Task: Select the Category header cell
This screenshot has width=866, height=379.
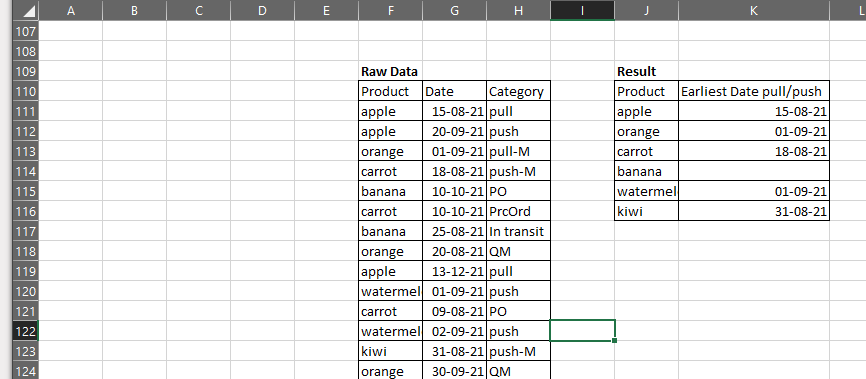Action: (518, 91)
